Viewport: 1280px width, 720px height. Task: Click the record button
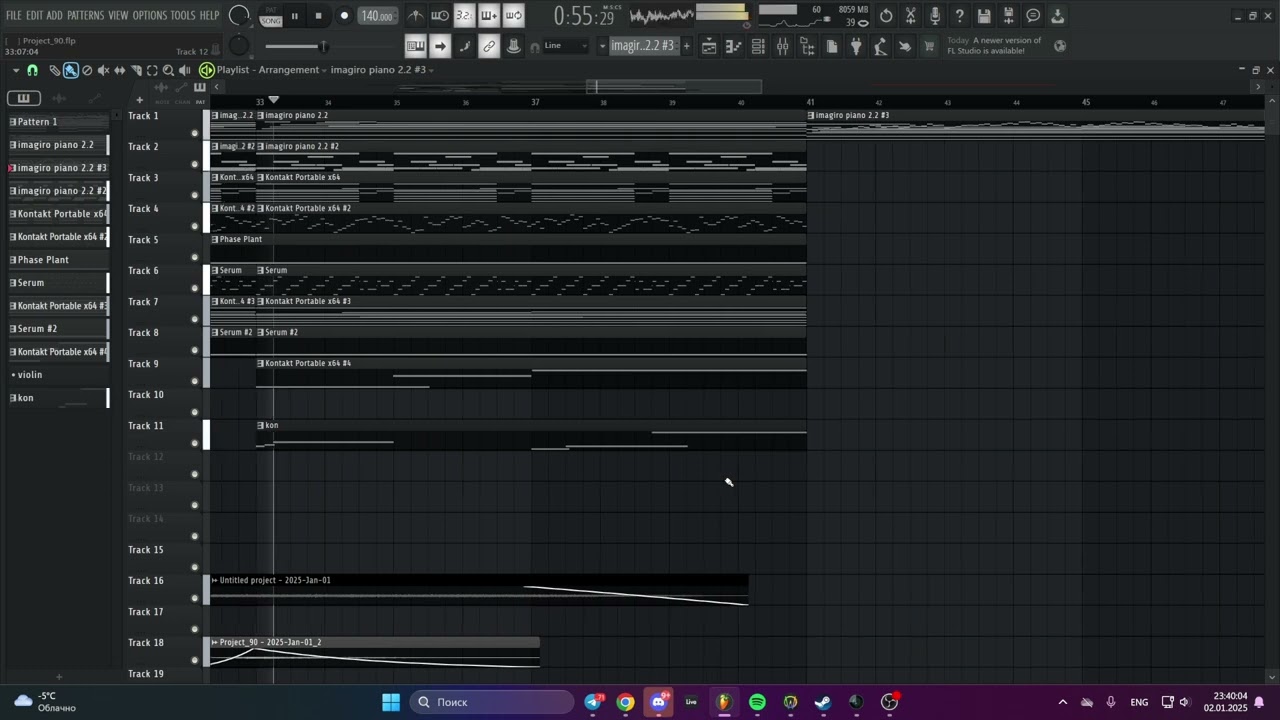[344, 16]
